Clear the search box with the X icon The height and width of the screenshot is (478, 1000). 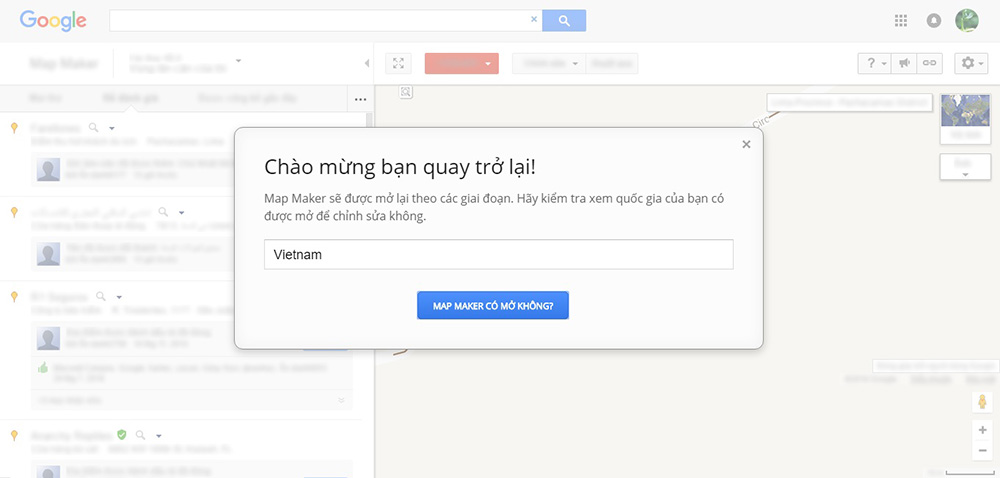534,19
